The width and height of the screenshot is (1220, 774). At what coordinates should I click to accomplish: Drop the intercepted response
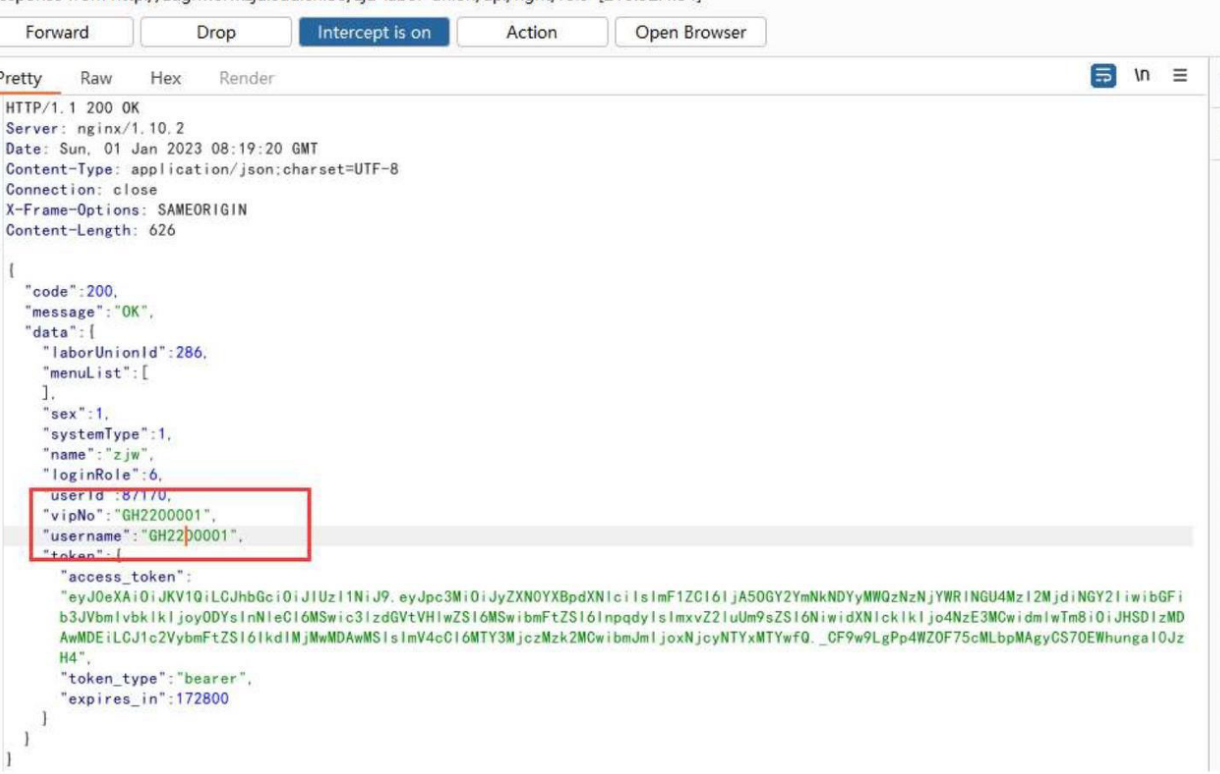click(215, 32)
